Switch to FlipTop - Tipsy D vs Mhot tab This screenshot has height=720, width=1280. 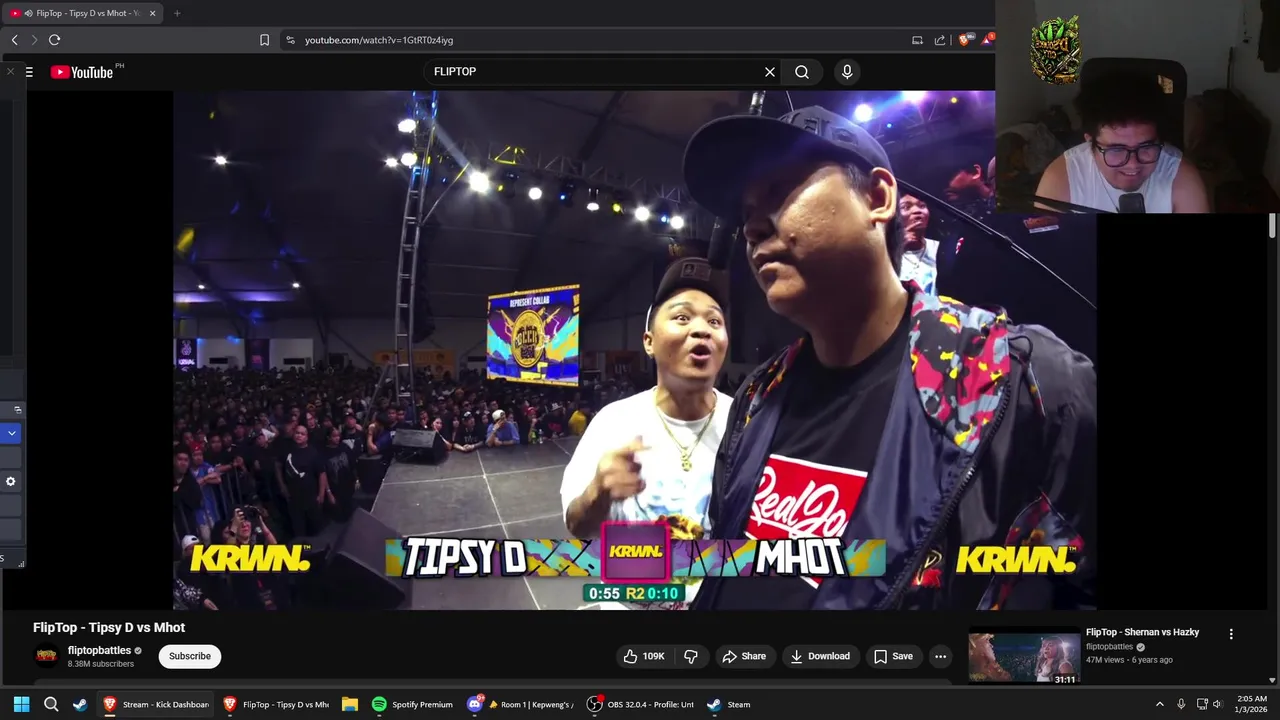80,13
